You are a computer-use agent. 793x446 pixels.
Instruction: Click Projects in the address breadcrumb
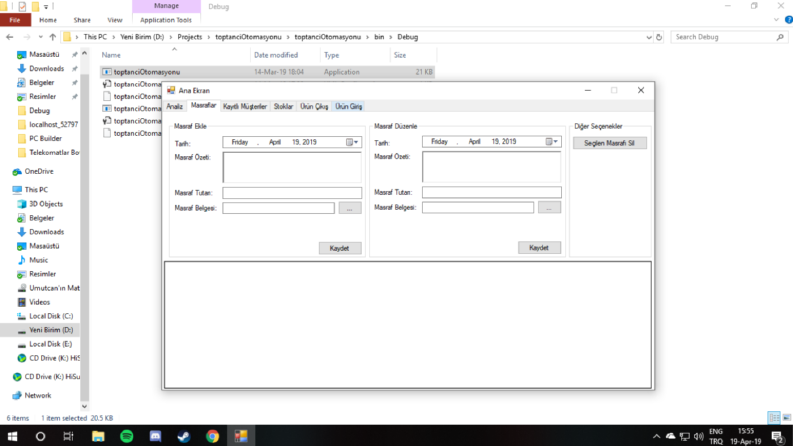click(190, 37)
